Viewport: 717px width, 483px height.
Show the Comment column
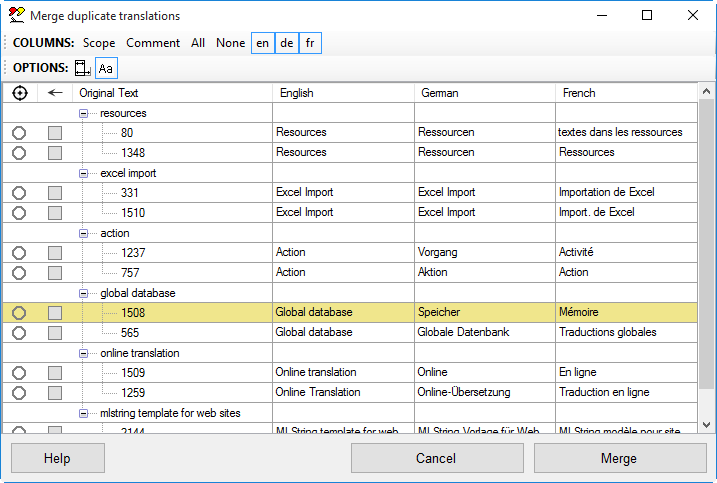tap(153, 43)
